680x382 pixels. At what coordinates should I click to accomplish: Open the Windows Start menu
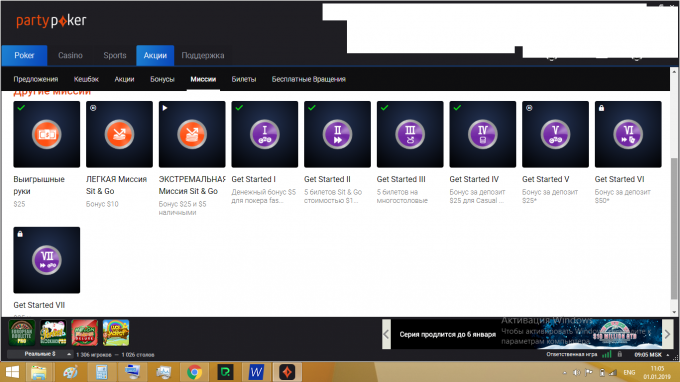(x=12, y=372)
